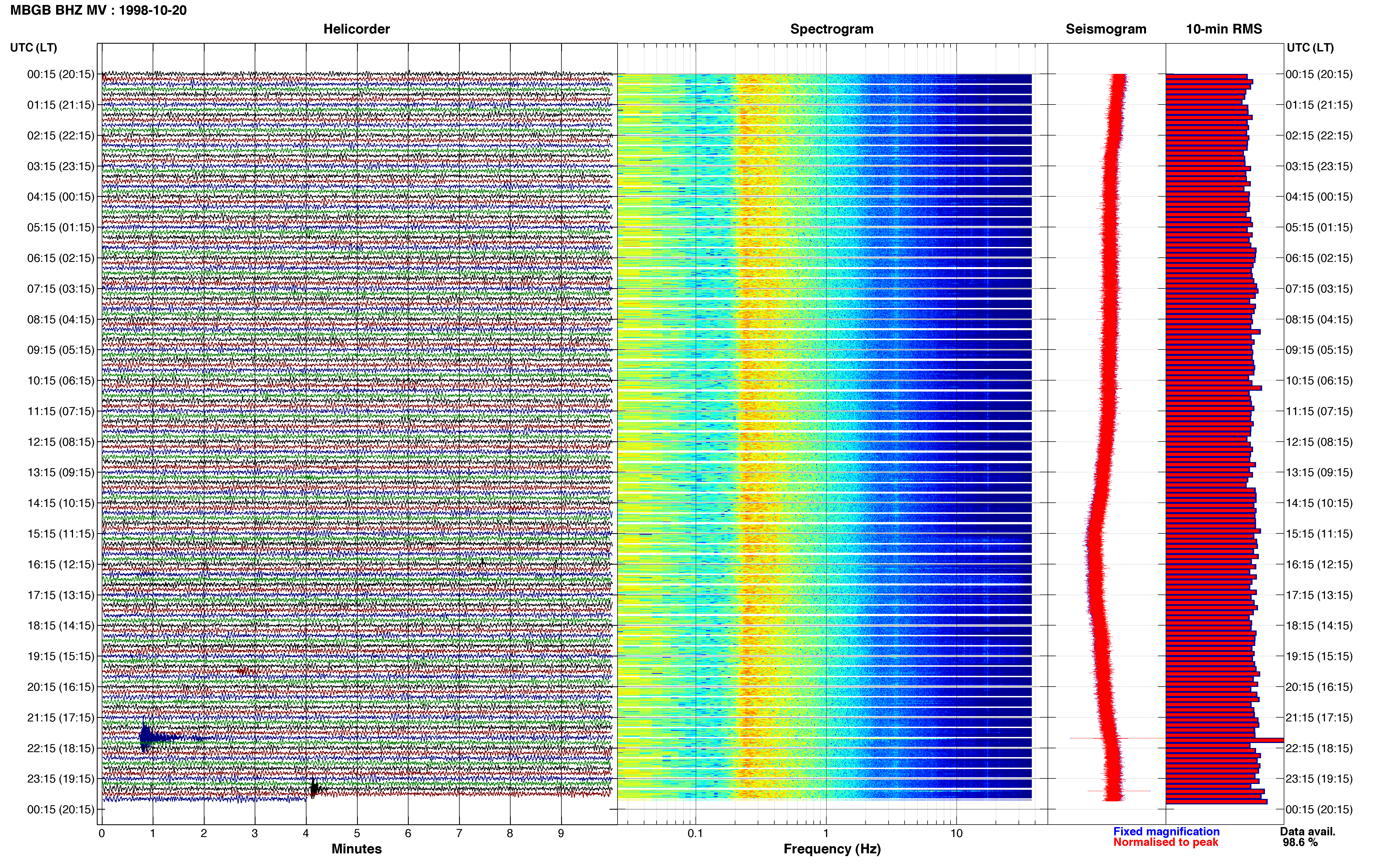Click the 1 tick on the frequency axis
This screenshot has width=1388, height=868.
point(826,833)
